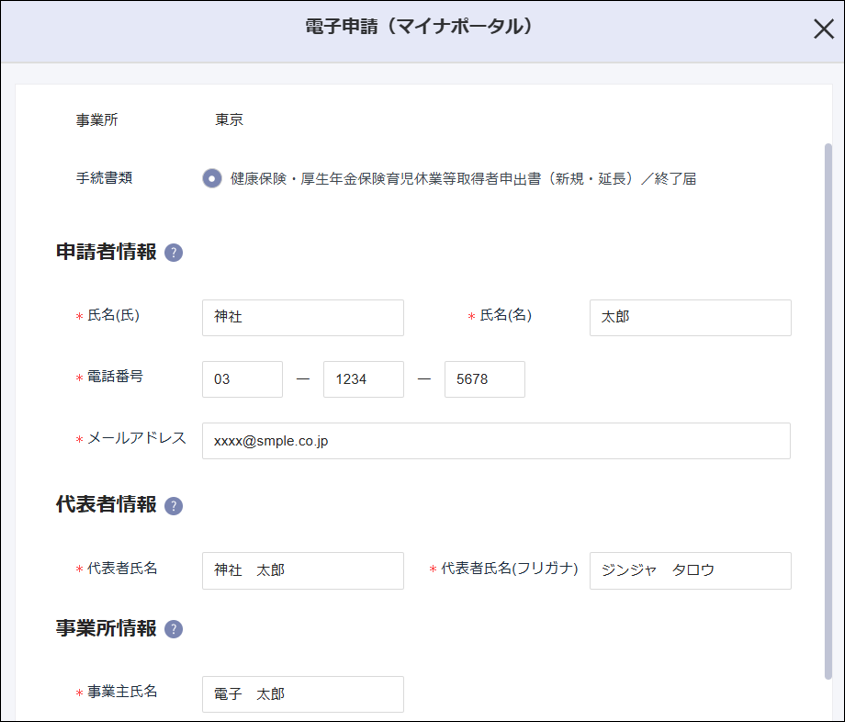Click the 事業所 label
The image size is (845, 722).
(97, 120)
